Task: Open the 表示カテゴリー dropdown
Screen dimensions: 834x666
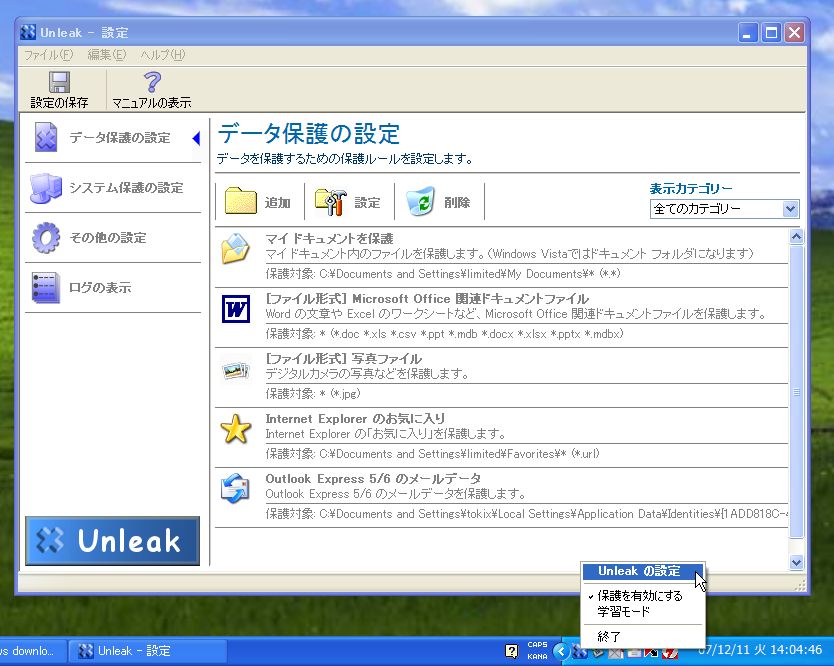Action: (x=724, y=209)
